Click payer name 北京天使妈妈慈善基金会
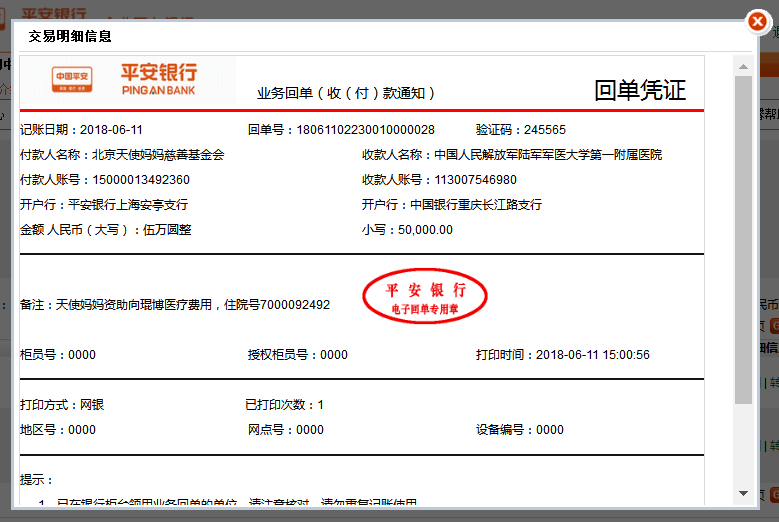Image resolution: width=779 pixels, height=522 pixels. click(158, 154)
